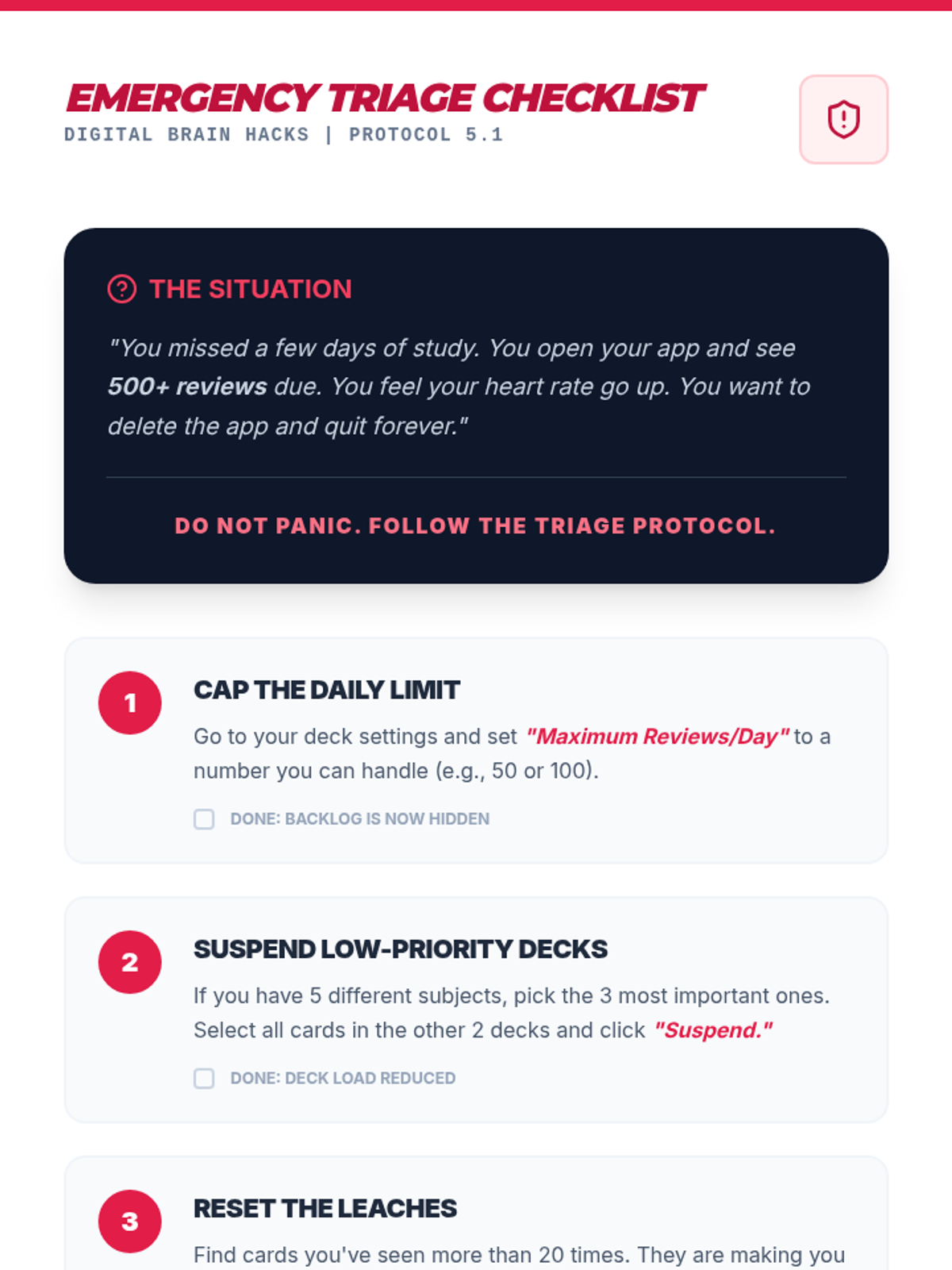
Task: Click the question mark situation icon
Action: [122, 289]
